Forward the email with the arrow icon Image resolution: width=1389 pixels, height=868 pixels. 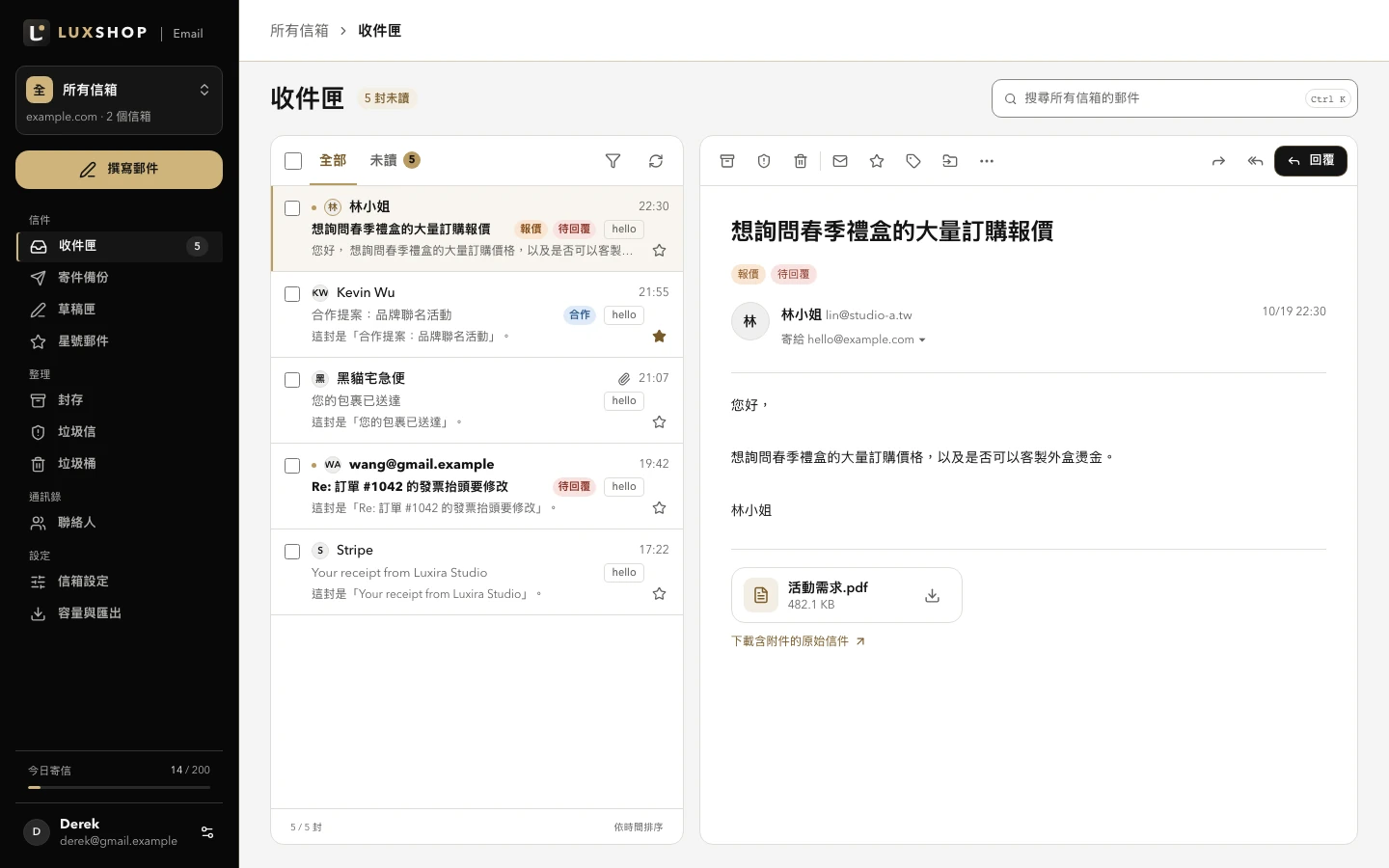tap(1218, 161)
